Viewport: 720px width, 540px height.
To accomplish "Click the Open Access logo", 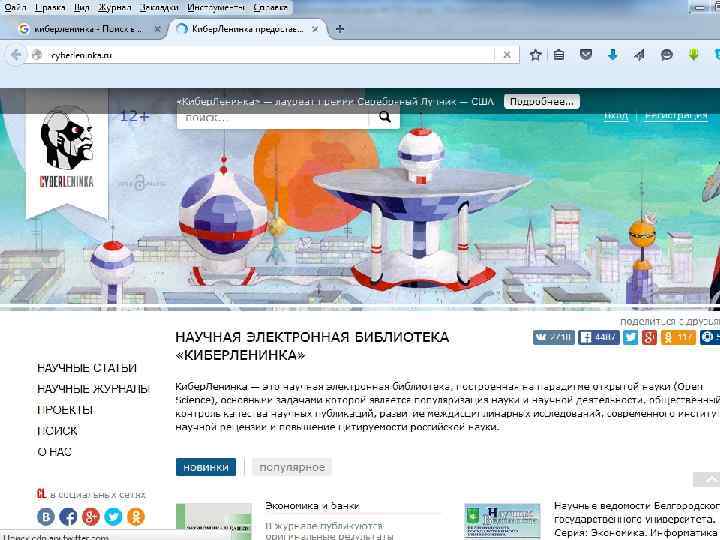I will click(141, 184).
